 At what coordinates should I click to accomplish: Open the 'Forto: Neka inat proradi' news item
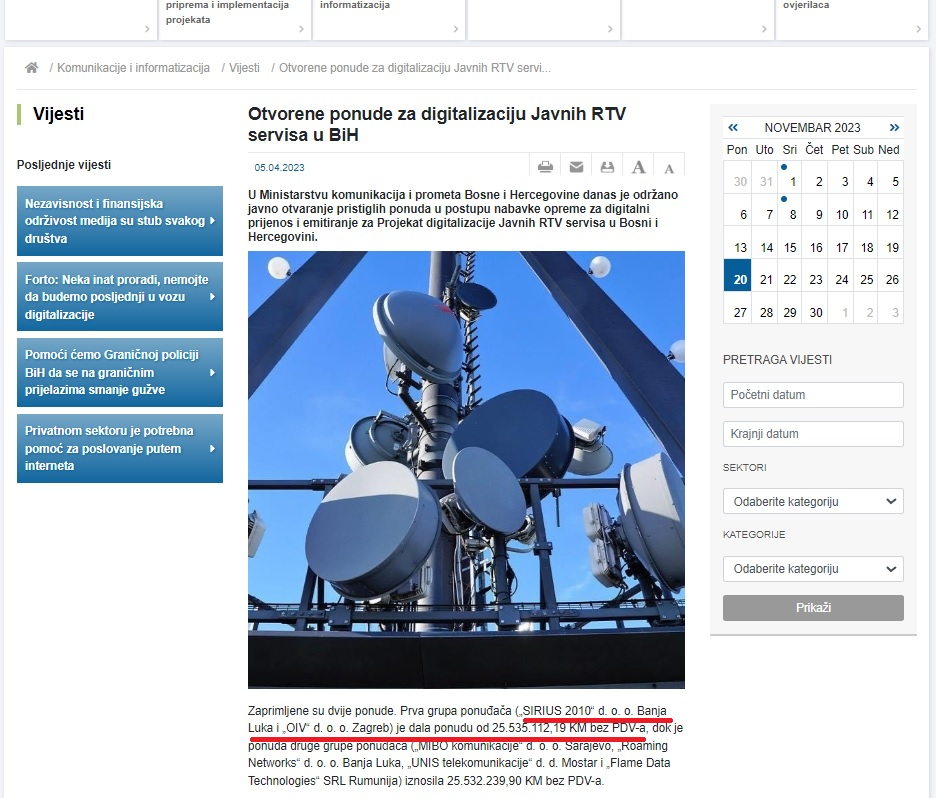point(119,297)
